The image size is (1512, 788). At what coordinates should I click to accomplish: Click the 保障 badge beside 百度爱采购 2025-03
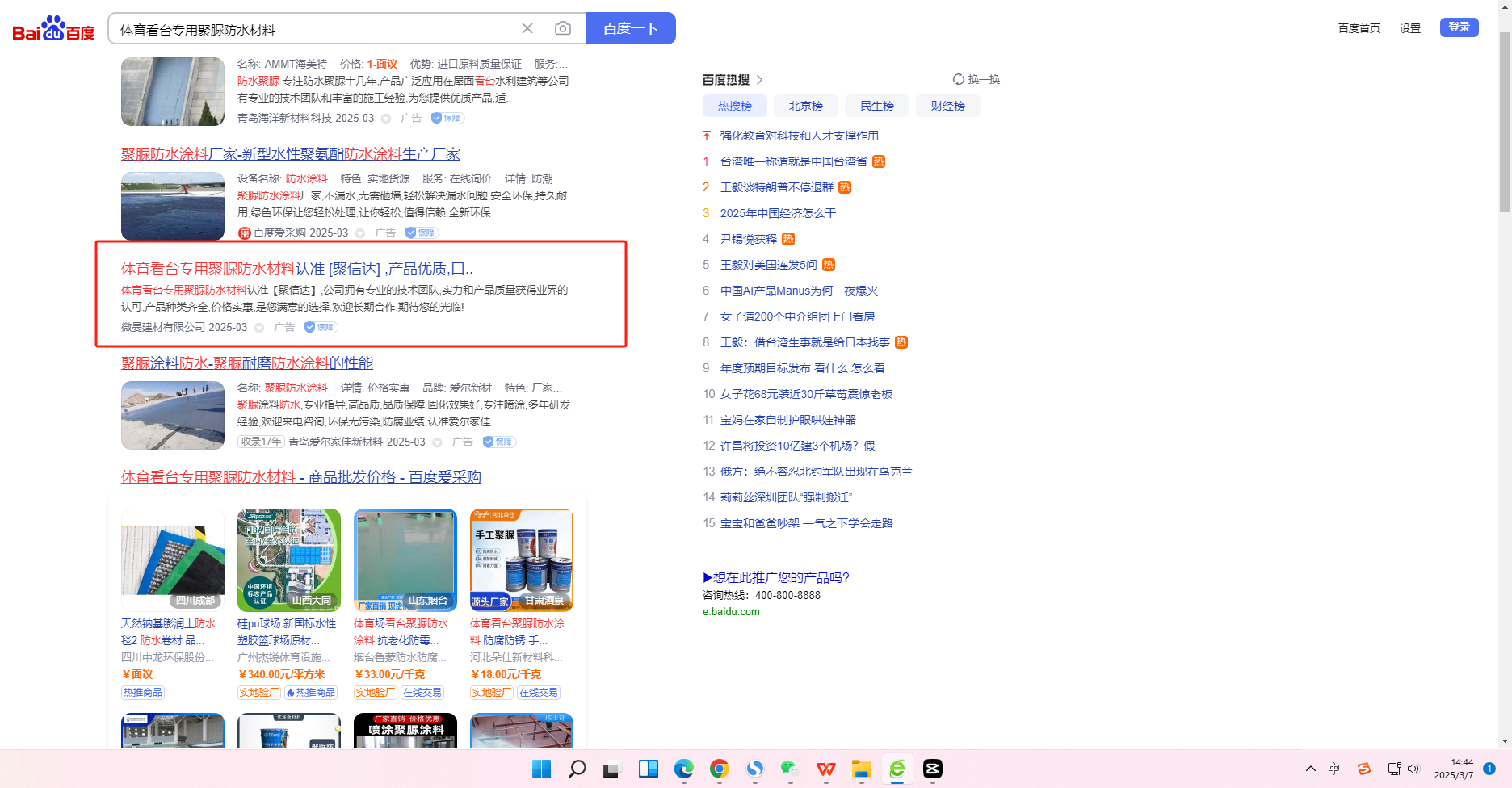point(422,233)
